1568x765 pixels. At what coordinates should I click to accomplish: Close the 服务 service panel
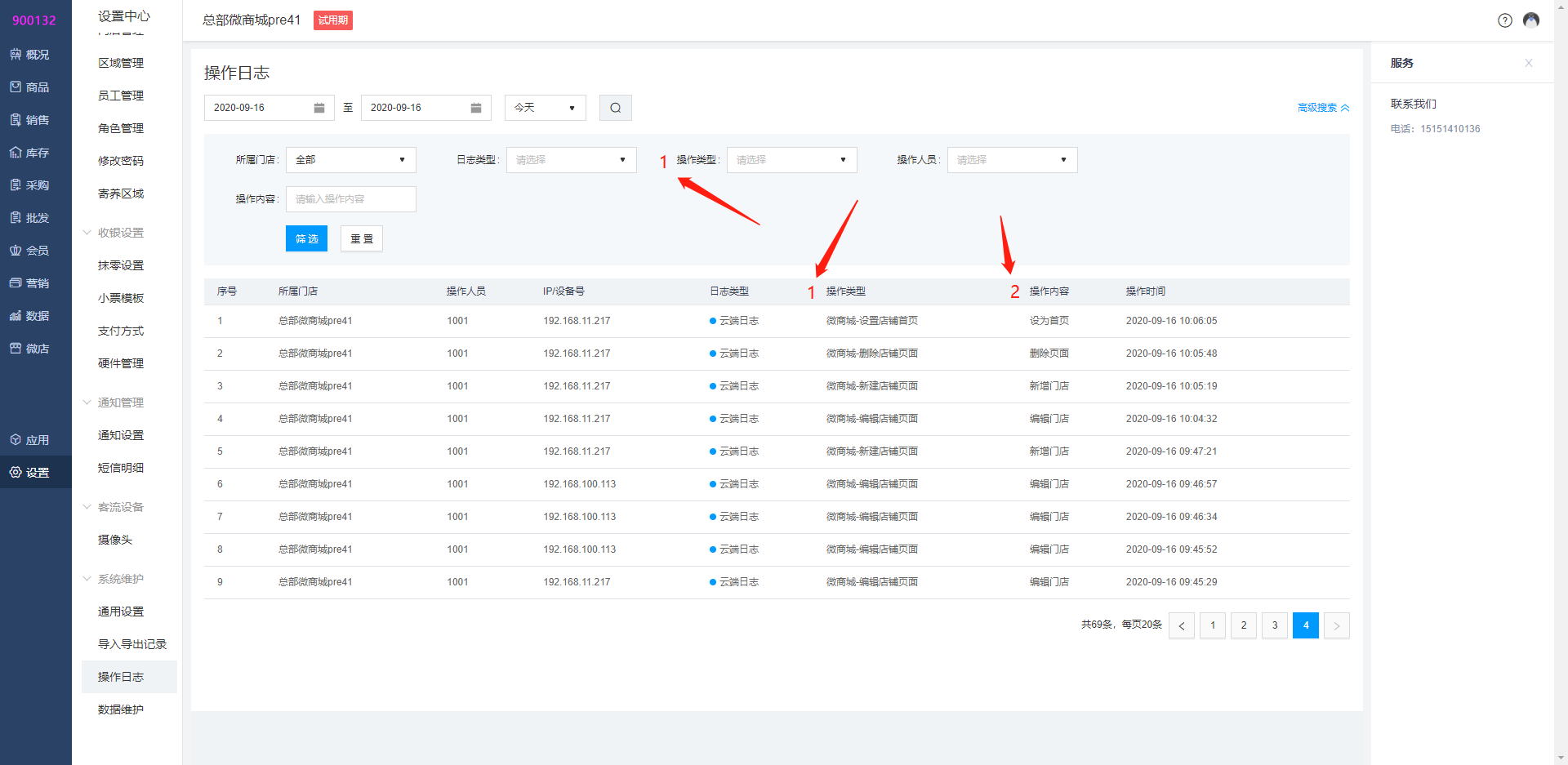point(1528,63)
